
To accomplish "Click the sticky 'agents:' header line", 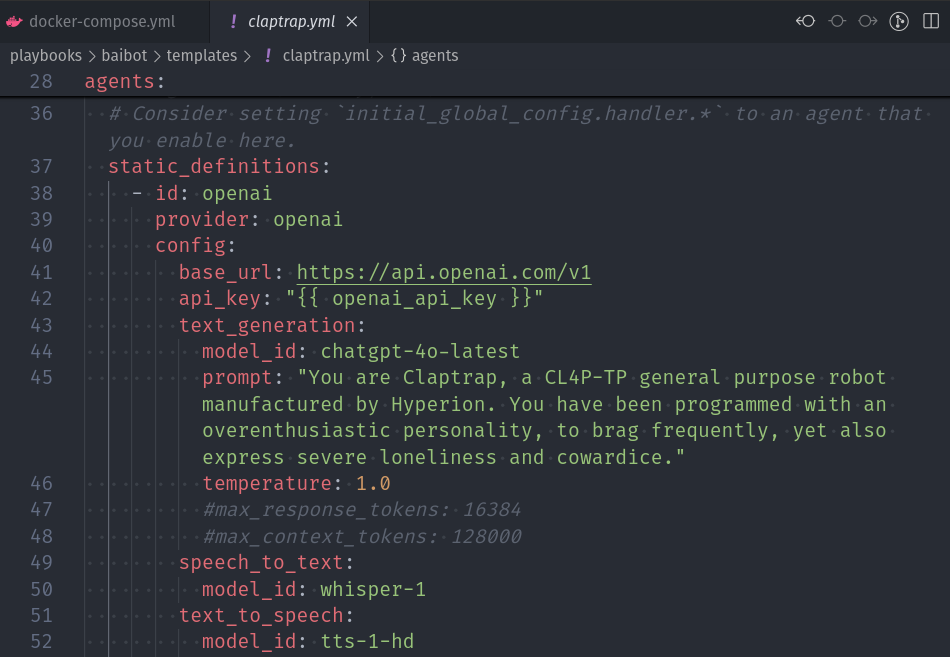I will point(125,82).
